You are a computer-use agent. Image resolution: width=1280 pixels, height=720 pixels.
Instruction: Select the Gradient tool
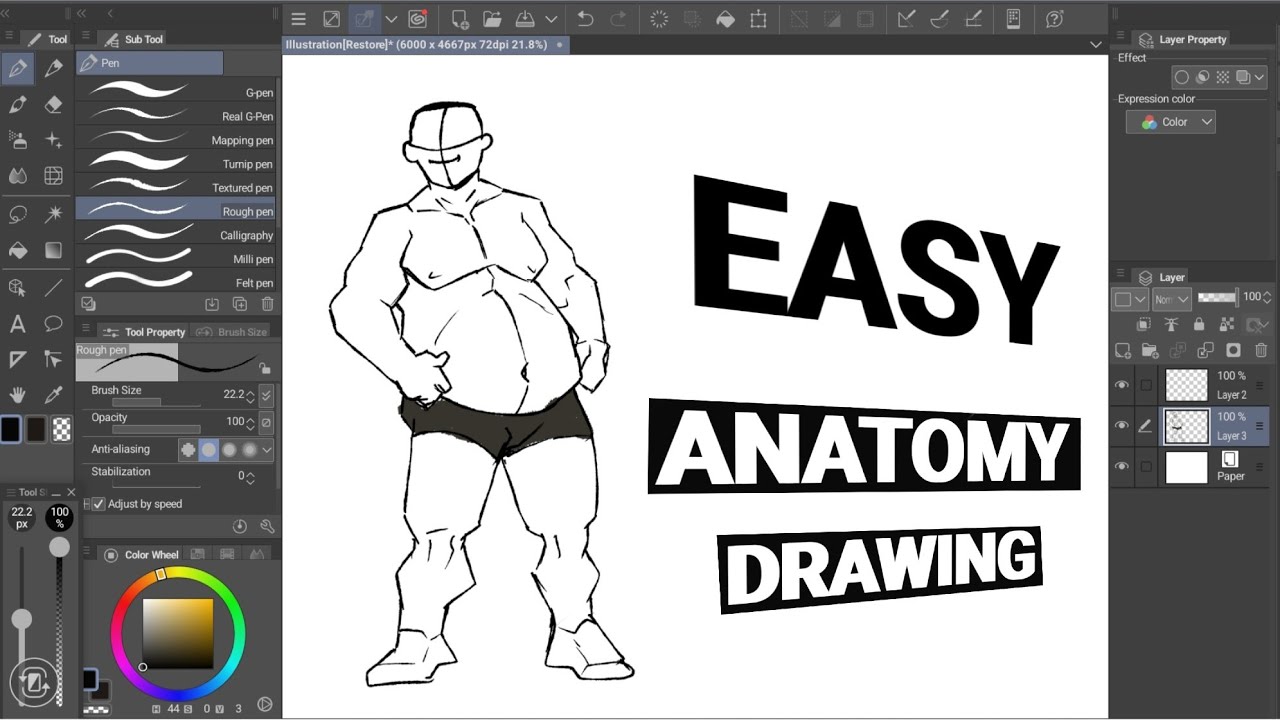point(54,250)
